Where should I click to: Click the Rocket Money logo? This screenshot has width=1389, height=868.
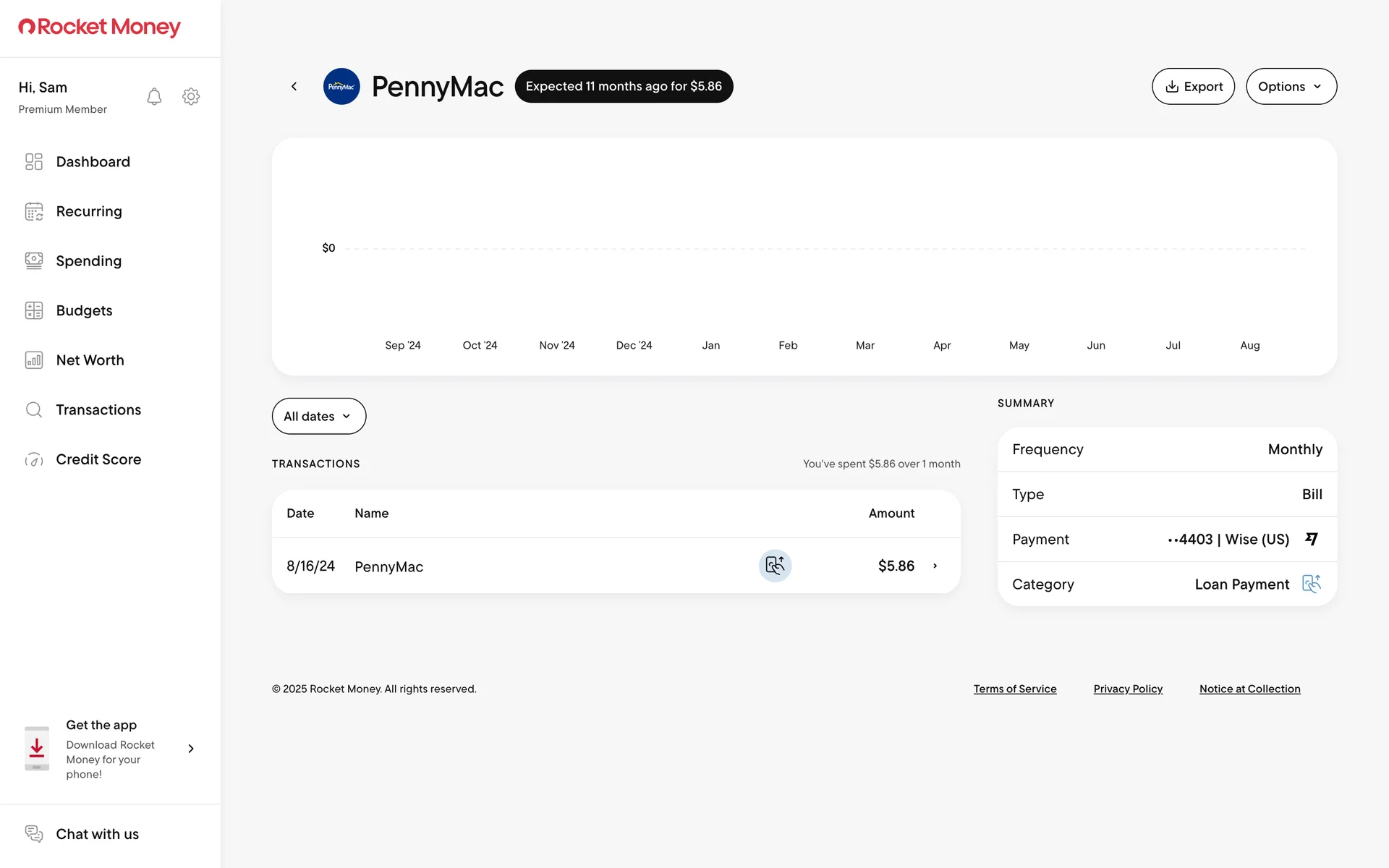point(99,27)
